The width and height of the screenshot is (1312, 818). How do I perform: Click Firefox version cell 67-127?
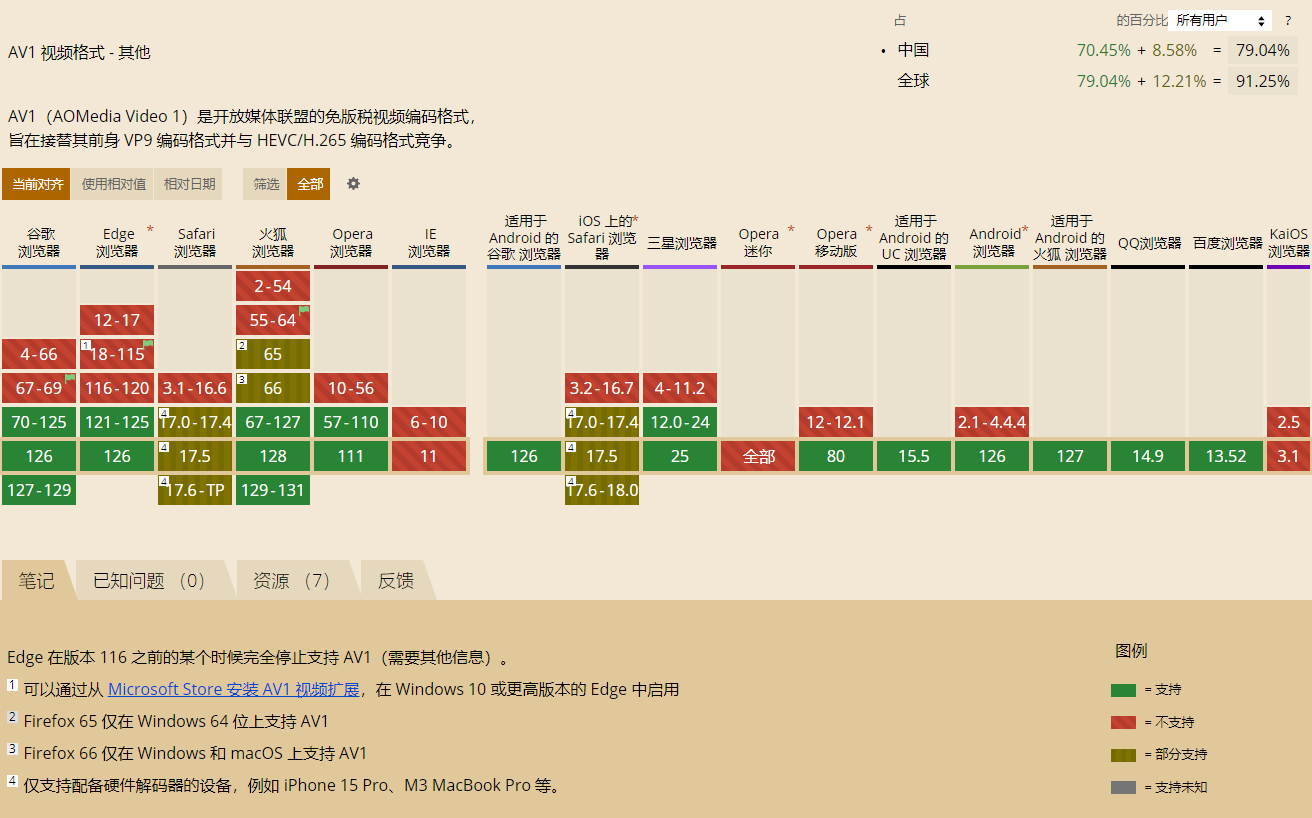pyautogui.click(x=273, y=422)
